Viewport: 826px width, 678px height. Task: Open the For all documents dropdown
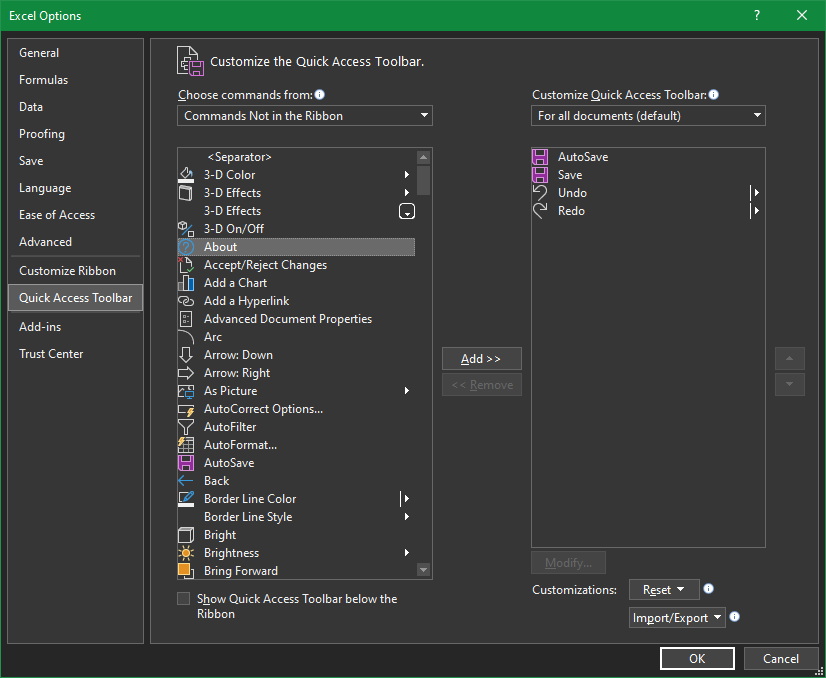pos(648,115)
